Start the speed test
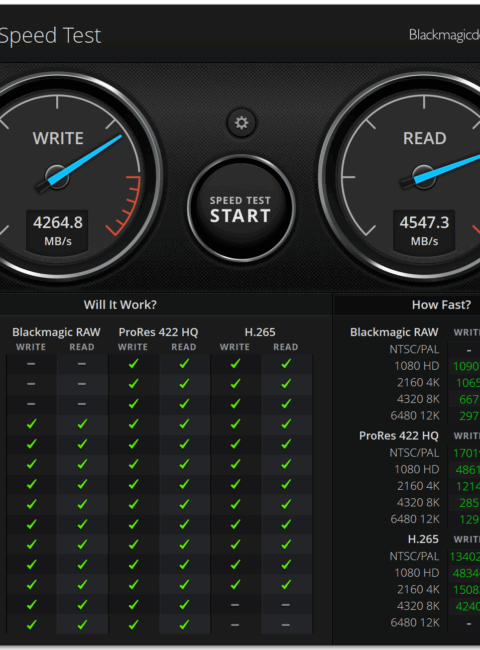 [x=241, y=209]
